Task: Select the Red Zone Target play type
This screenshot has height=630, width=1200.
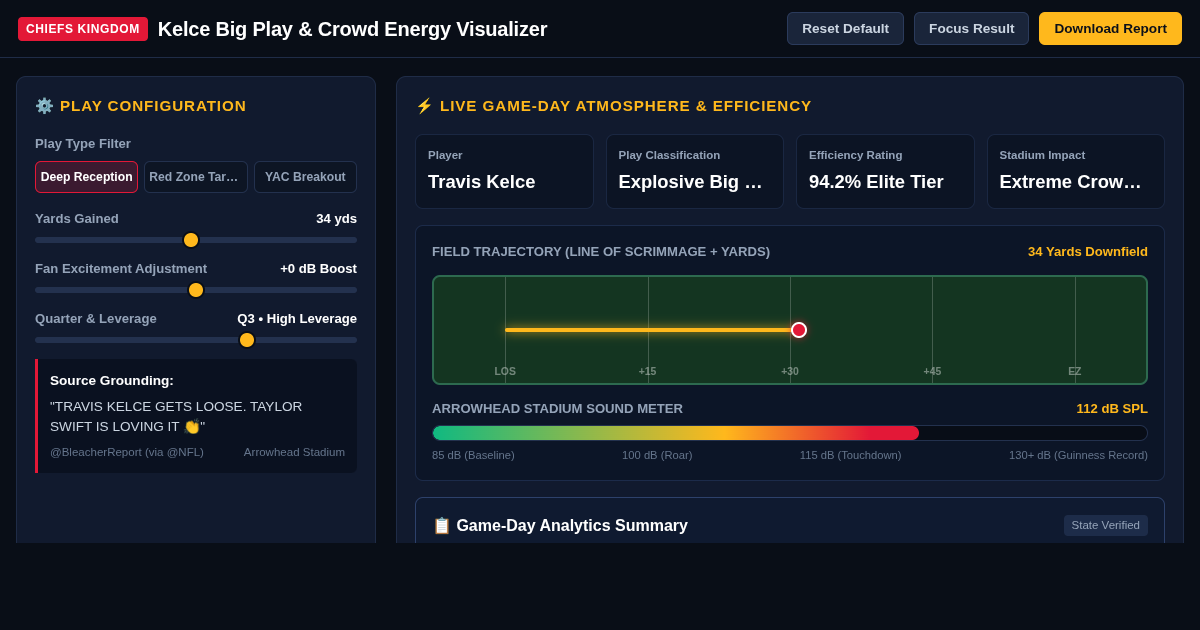Action: [196, 177]
